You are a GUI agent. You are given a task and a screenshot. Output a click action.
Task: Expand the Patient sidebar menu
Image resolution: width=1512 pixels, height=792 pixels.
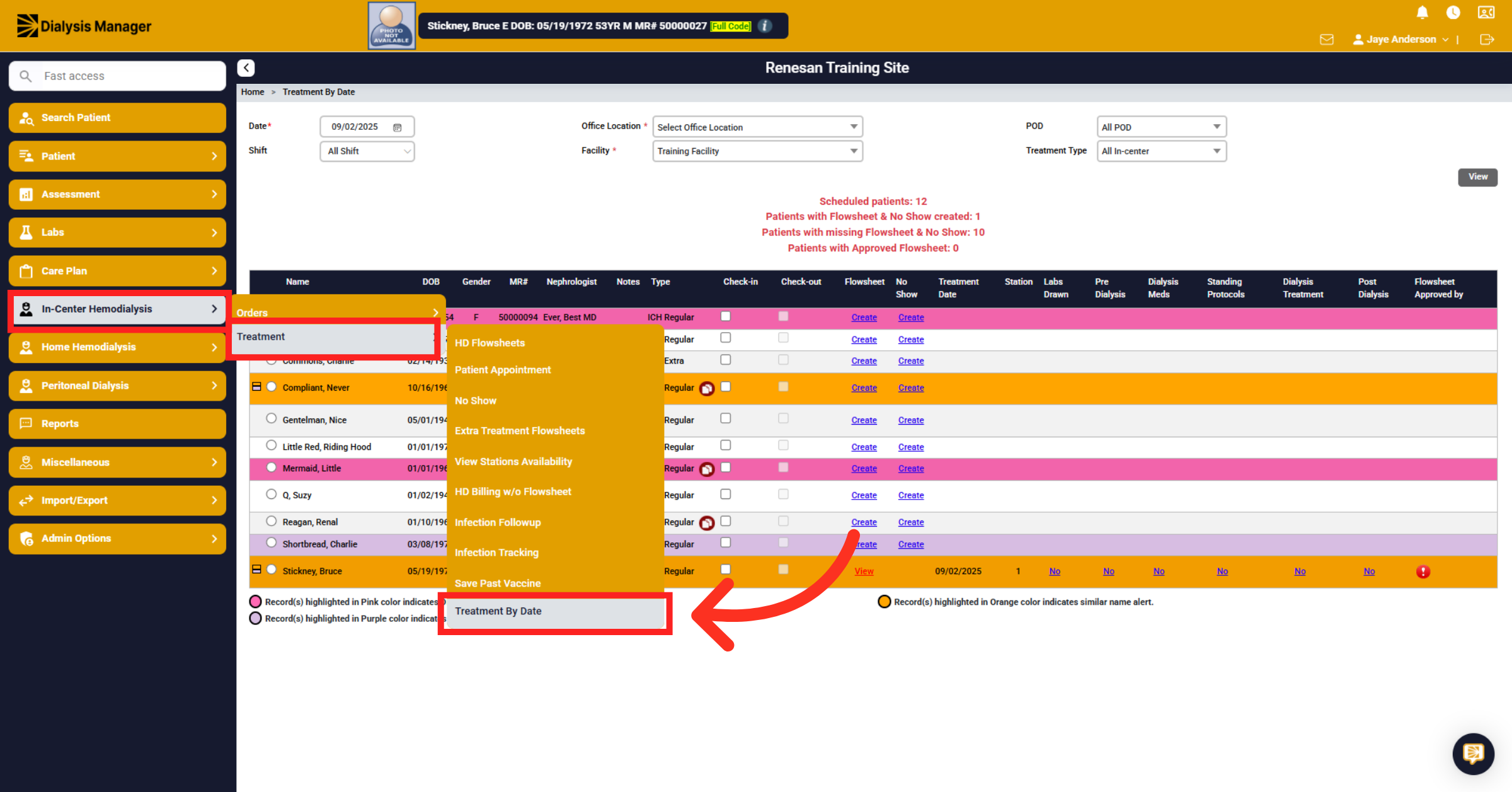(117, 156)
